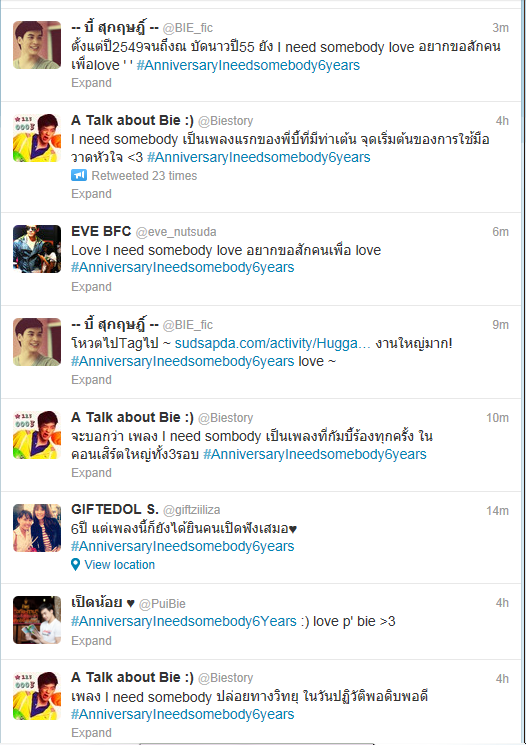Screen dimensions: 526x745
Task: Click the @giftziiliza handle
Action: point(191,510)
